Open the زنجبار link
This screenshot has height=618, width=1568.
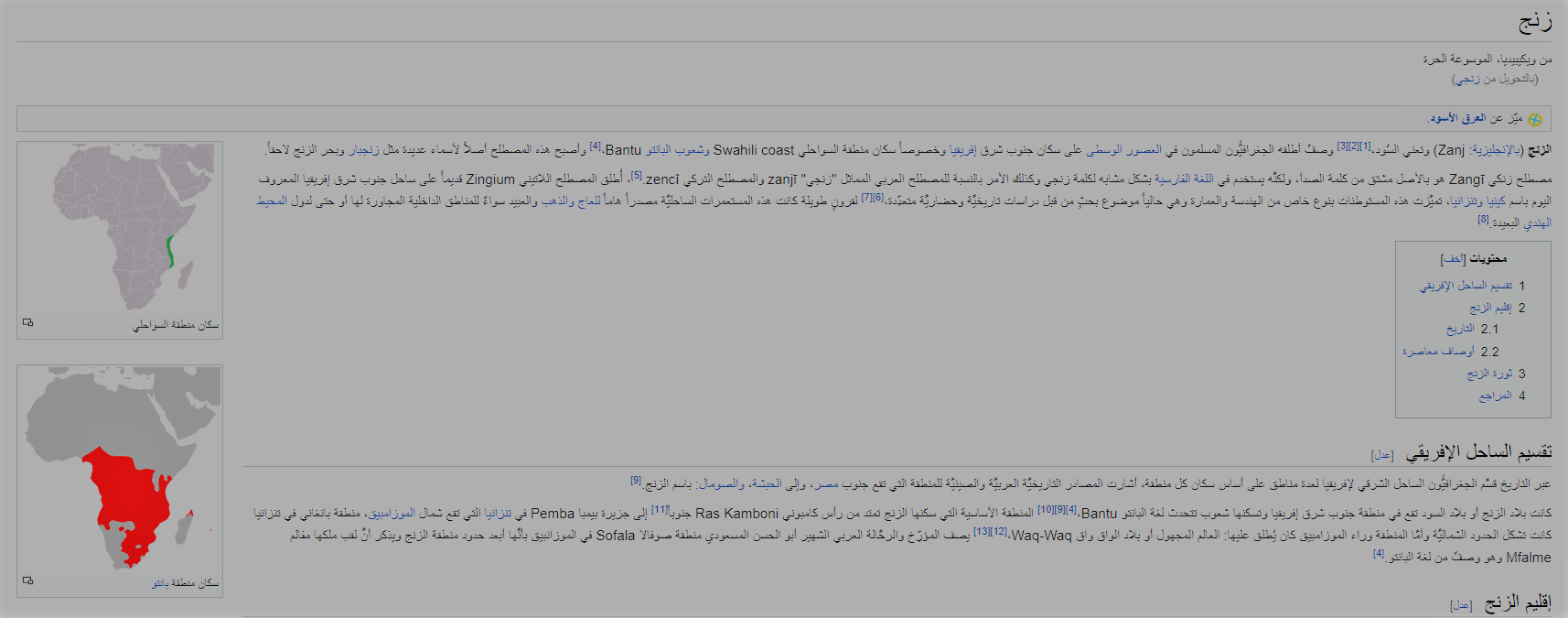pos(363,149)
